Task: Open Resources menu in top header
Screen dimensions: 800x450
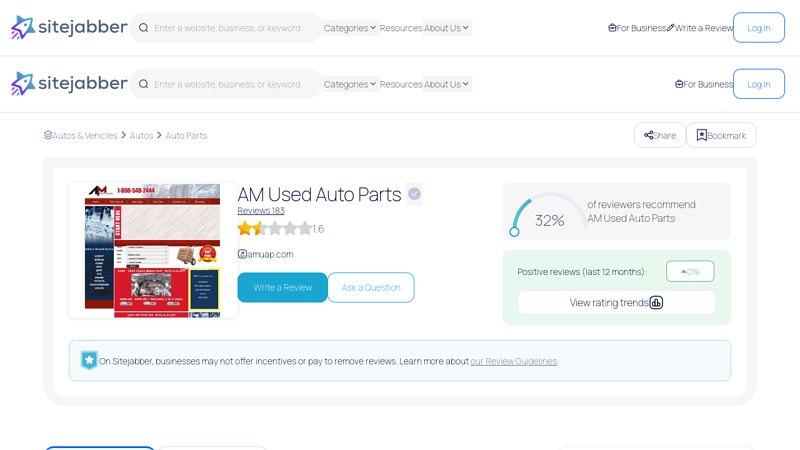Action: pyautogui.click(x=401, y=28)
